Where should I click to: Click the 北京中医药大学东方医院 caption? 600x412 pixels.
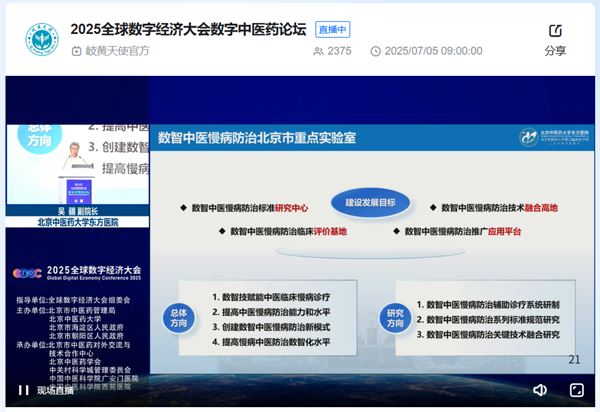78,222
